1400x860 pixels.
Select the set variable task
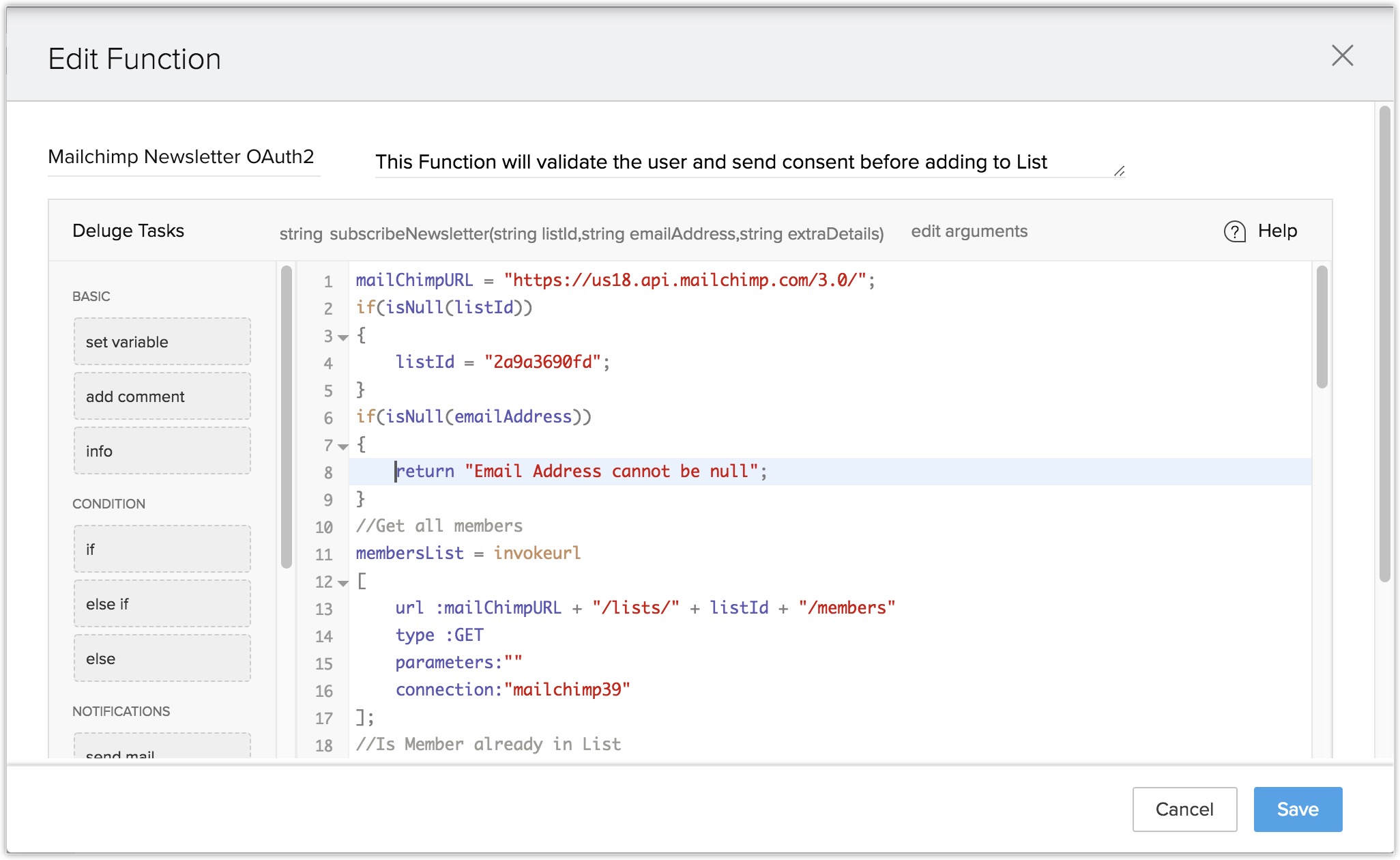coord(162,341)
